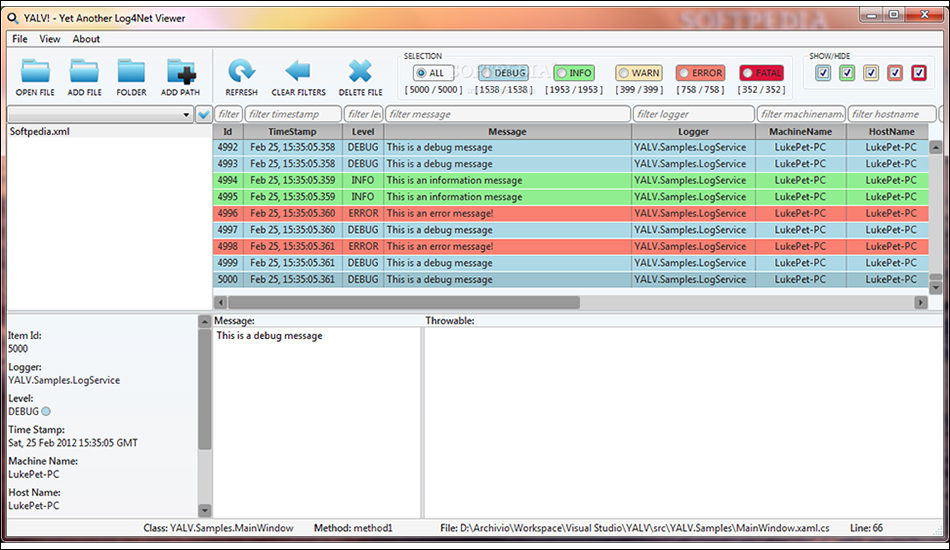Image resolution: width=950 pixels, height=550 pixels.
Task: Click the filter Id input field
Action: click(x=228, y=114)
